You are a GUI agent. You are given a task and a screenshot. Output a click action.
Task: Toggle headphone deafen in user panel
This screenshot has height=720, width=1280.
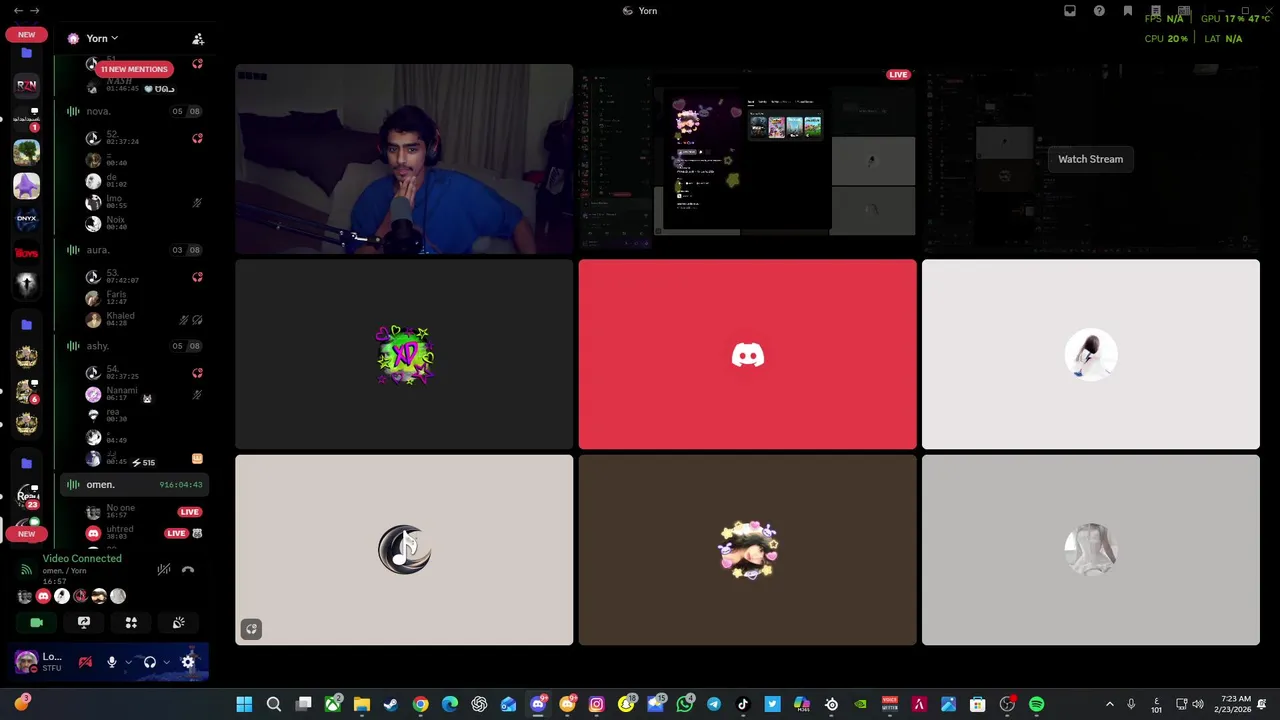click(149, 662)
